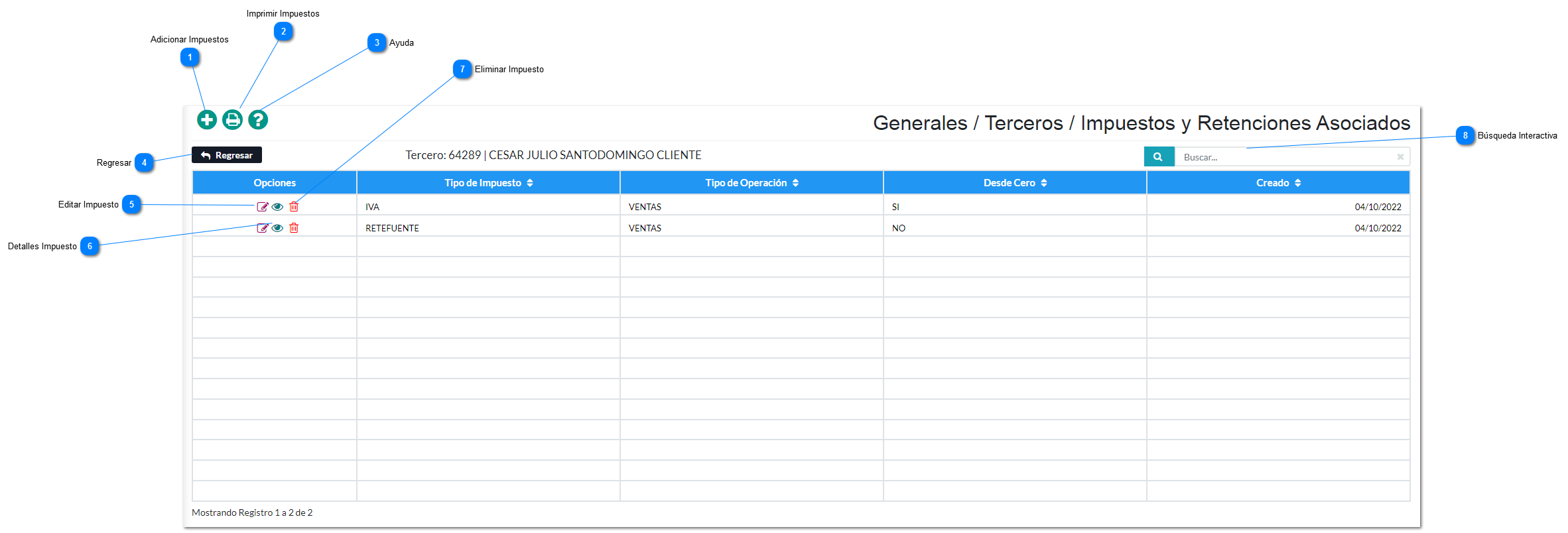The image size is (1568, 533).
Task: Delete the IVA tax row
Action: (x=294, y=207)
